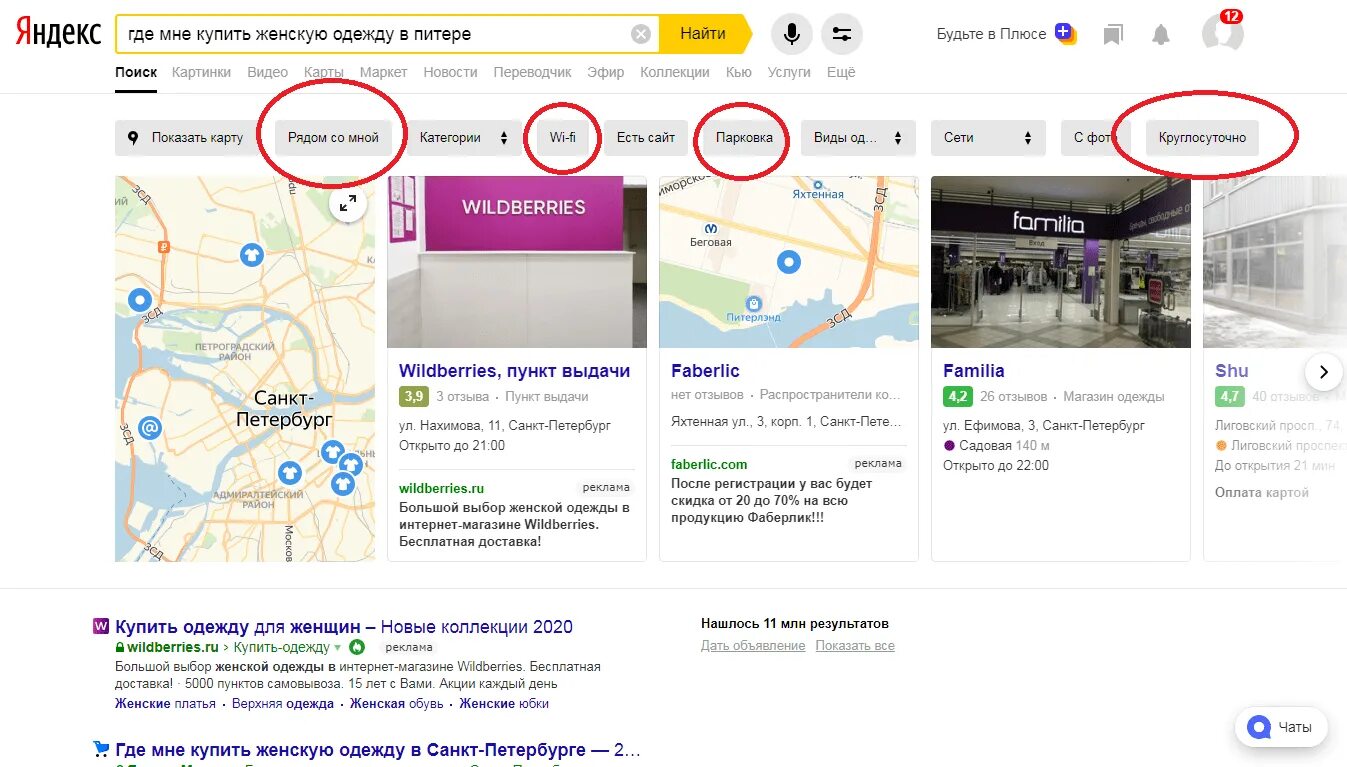Open the Женские юбки sitelink
The image size is (1347, 767).
[x=504, y=704]
